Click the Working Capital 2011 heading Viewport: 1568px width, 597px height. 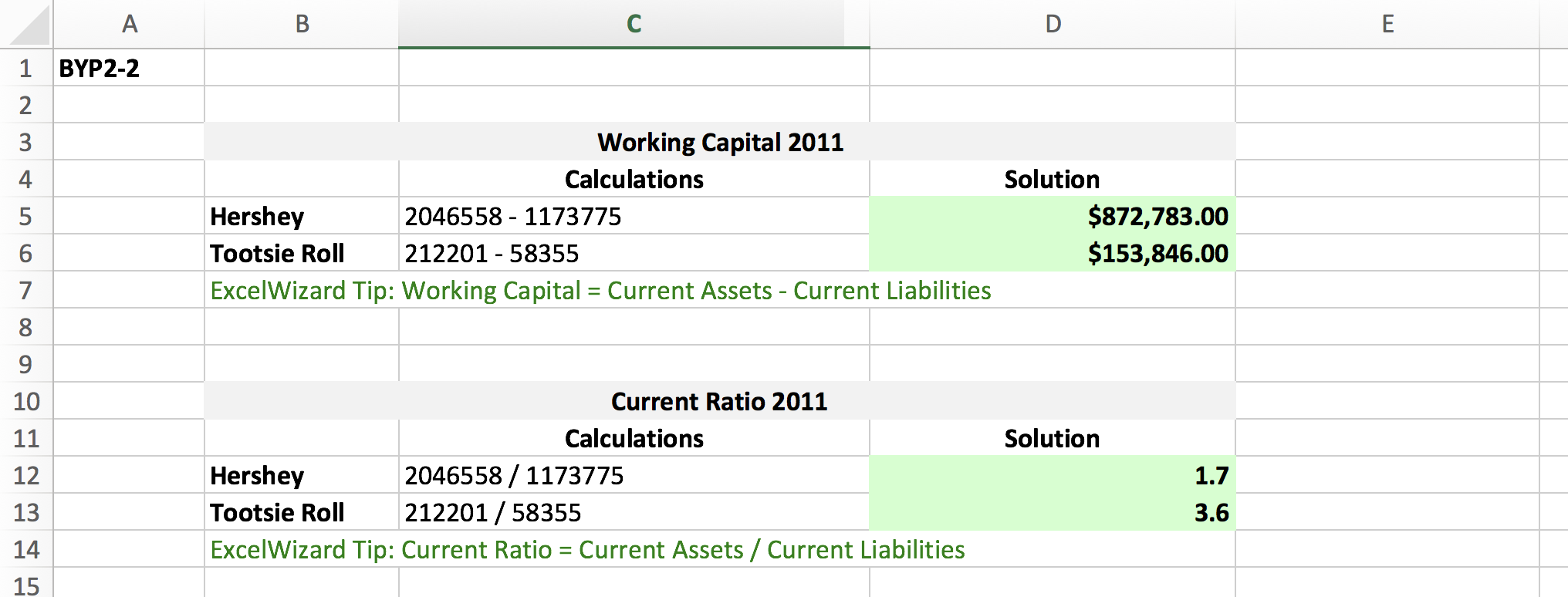pos(720,142)
